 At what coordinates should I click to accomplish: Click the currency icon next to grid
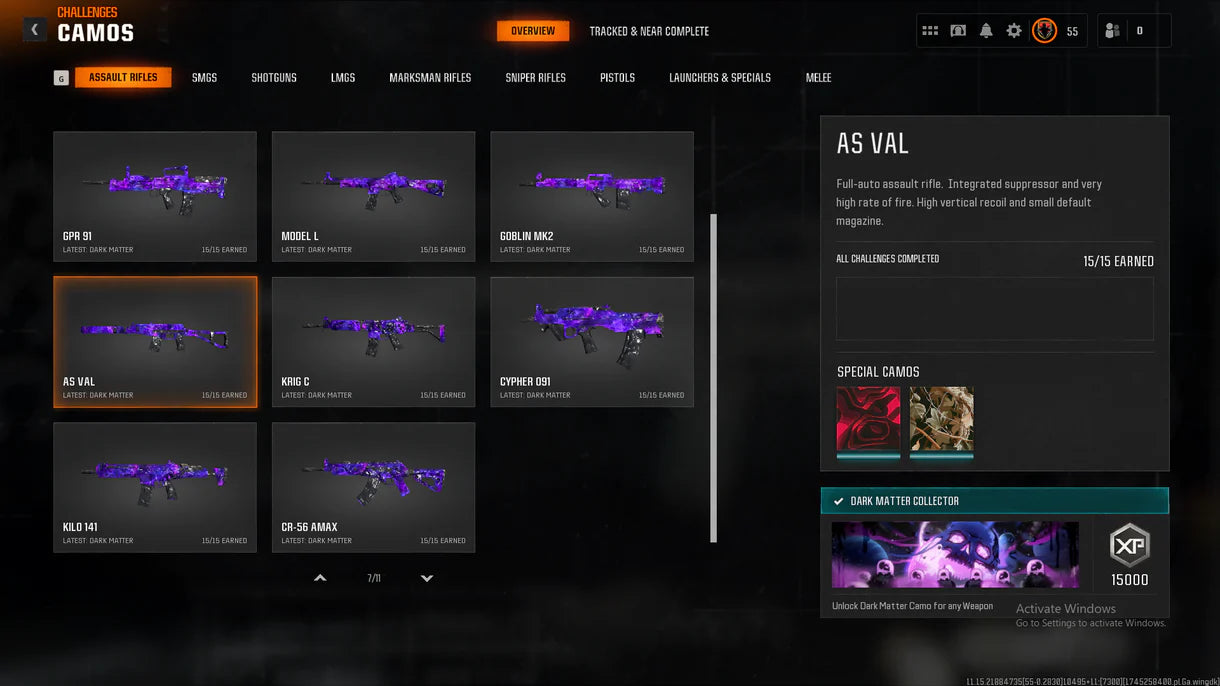coord(958,31)
